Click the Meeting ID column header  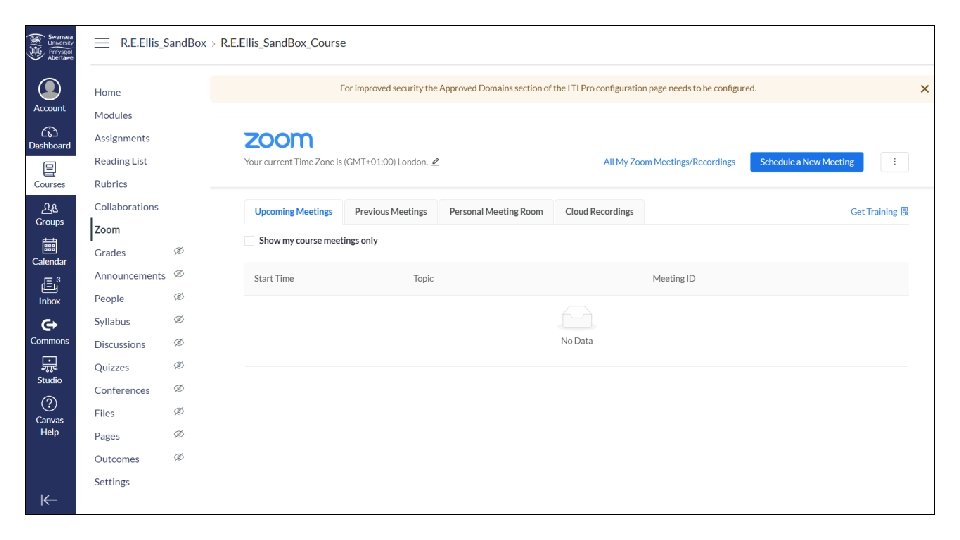click(x=674, y=279)
